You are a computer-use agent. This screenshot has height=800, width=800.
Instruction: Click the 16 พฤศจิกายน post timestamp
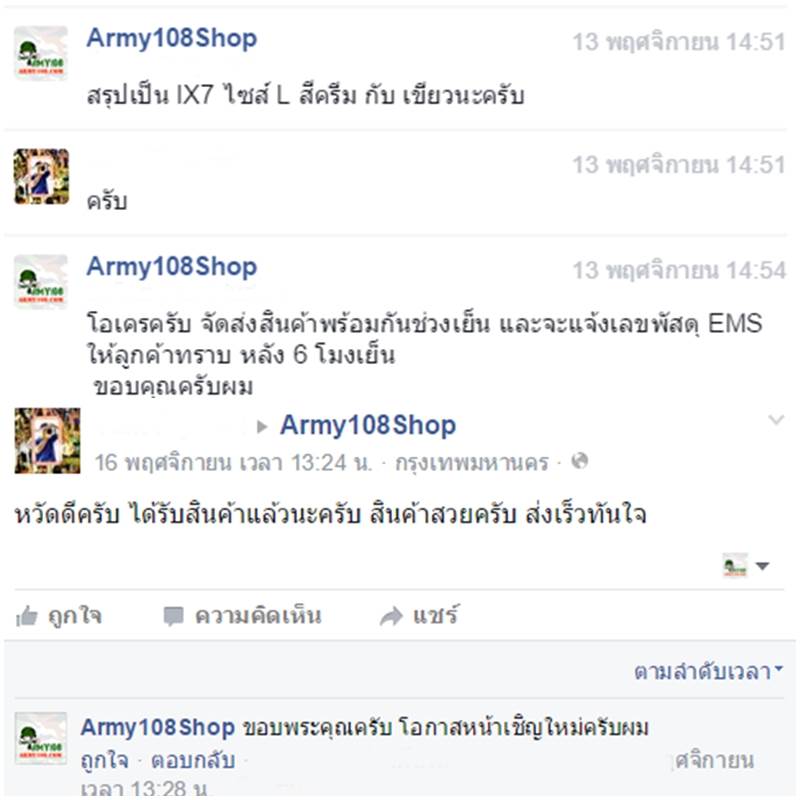point(233,463)
